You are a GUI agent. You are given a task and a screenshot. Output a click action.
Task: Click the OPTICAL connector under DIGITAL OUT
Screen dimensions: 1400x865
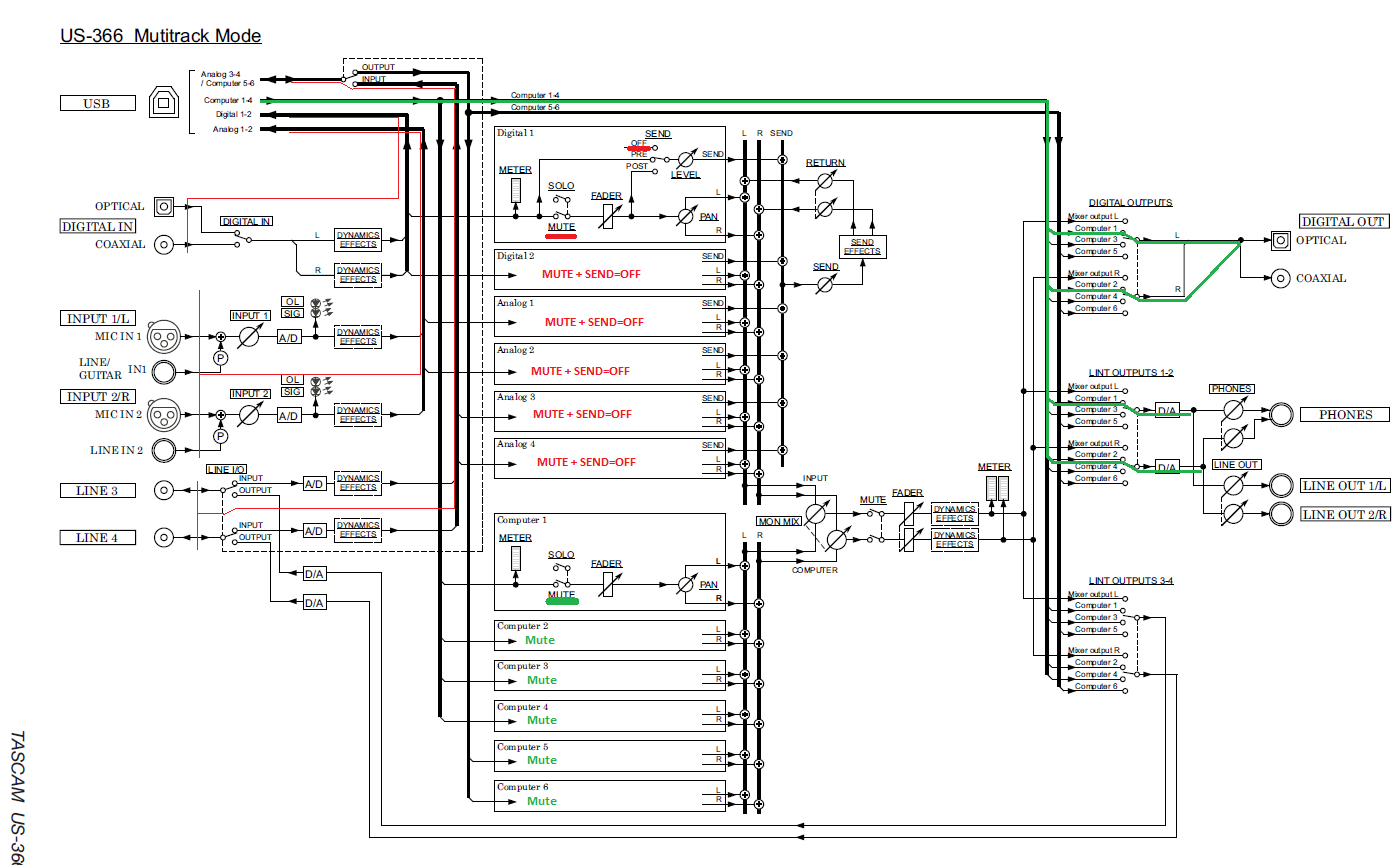[1280, 240]
